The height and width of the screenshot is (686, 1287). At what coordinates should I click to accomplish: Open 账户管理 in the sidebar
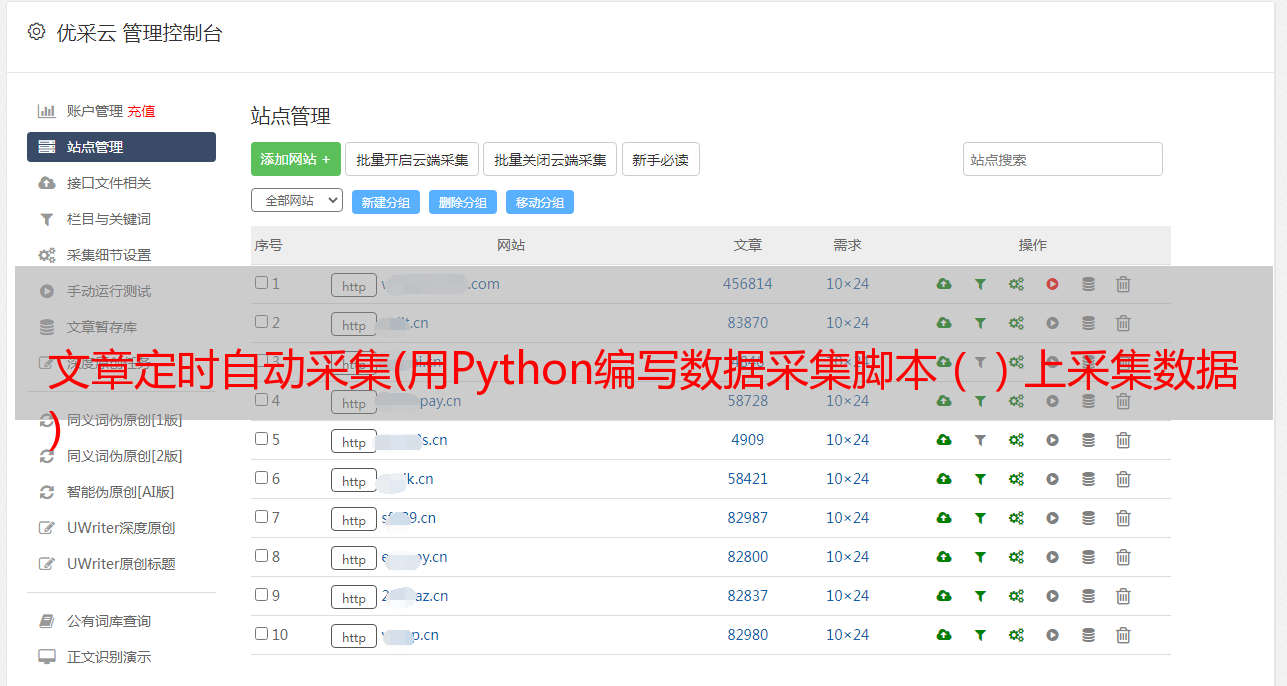coord(95,111)
